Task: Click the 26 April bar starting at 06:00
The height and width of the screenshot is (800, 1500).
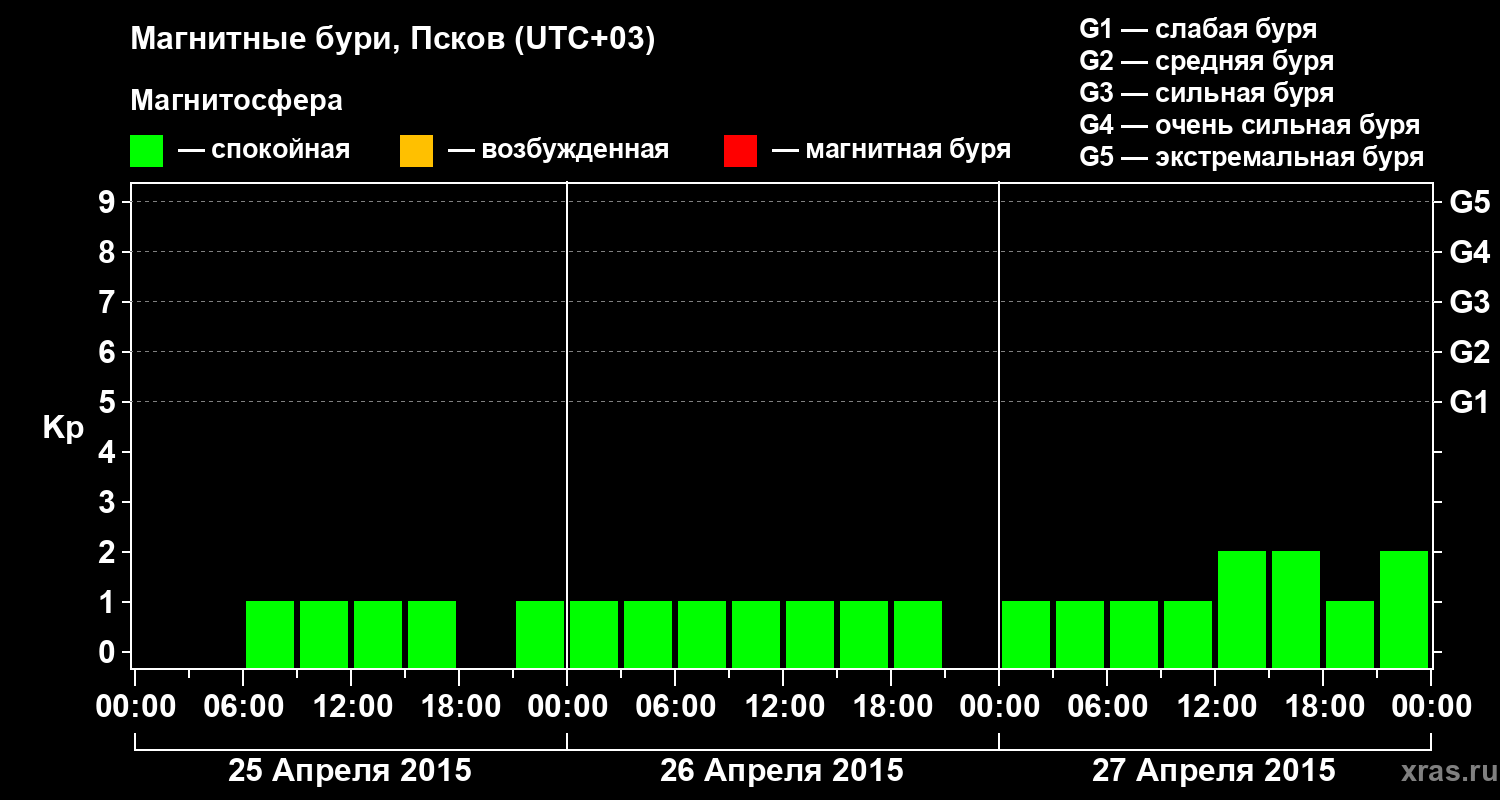Action: (x=702, y=634)
